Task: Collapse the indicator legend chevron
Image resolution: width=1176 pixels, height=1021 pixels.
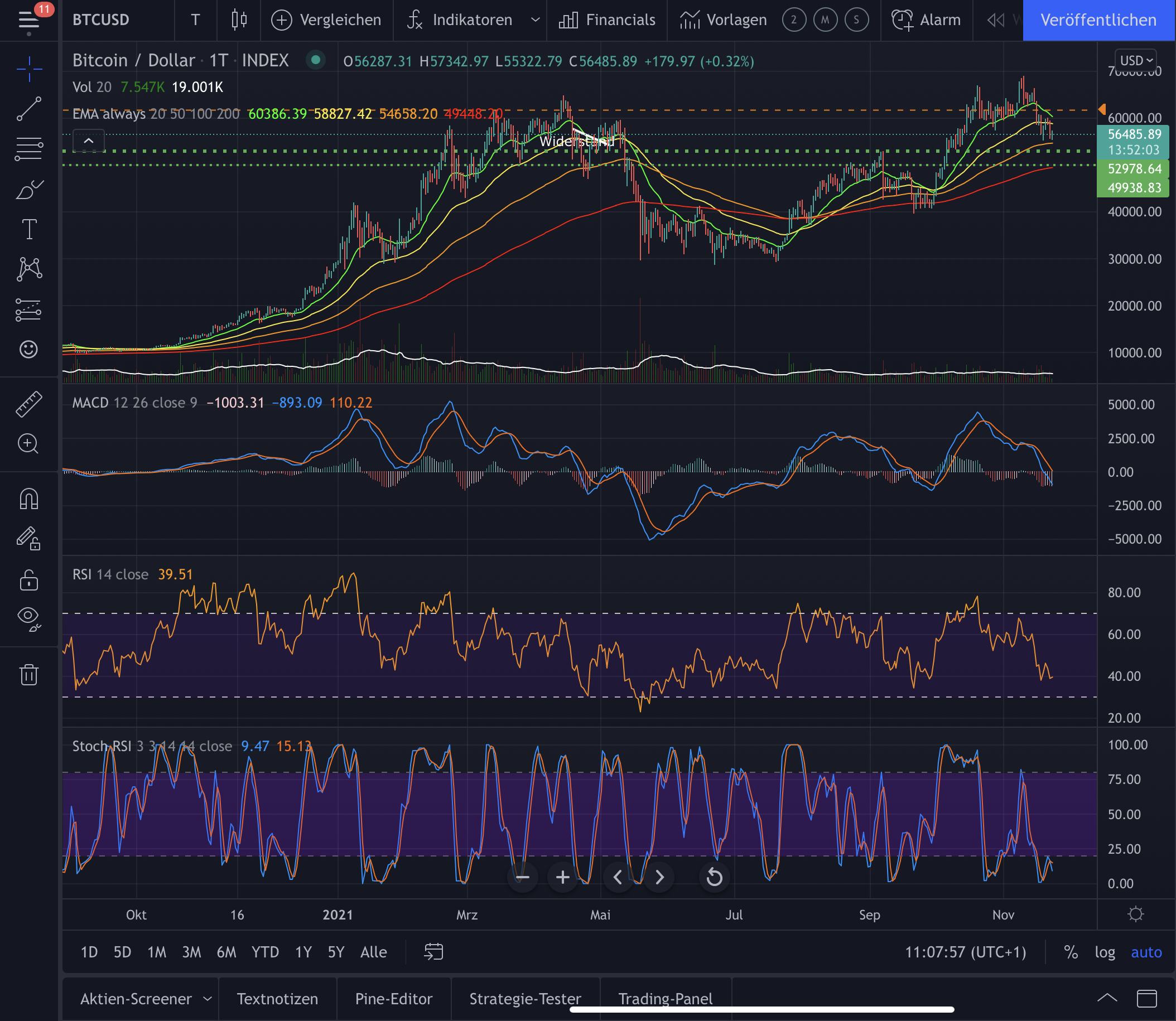Action: coord(88,141)
